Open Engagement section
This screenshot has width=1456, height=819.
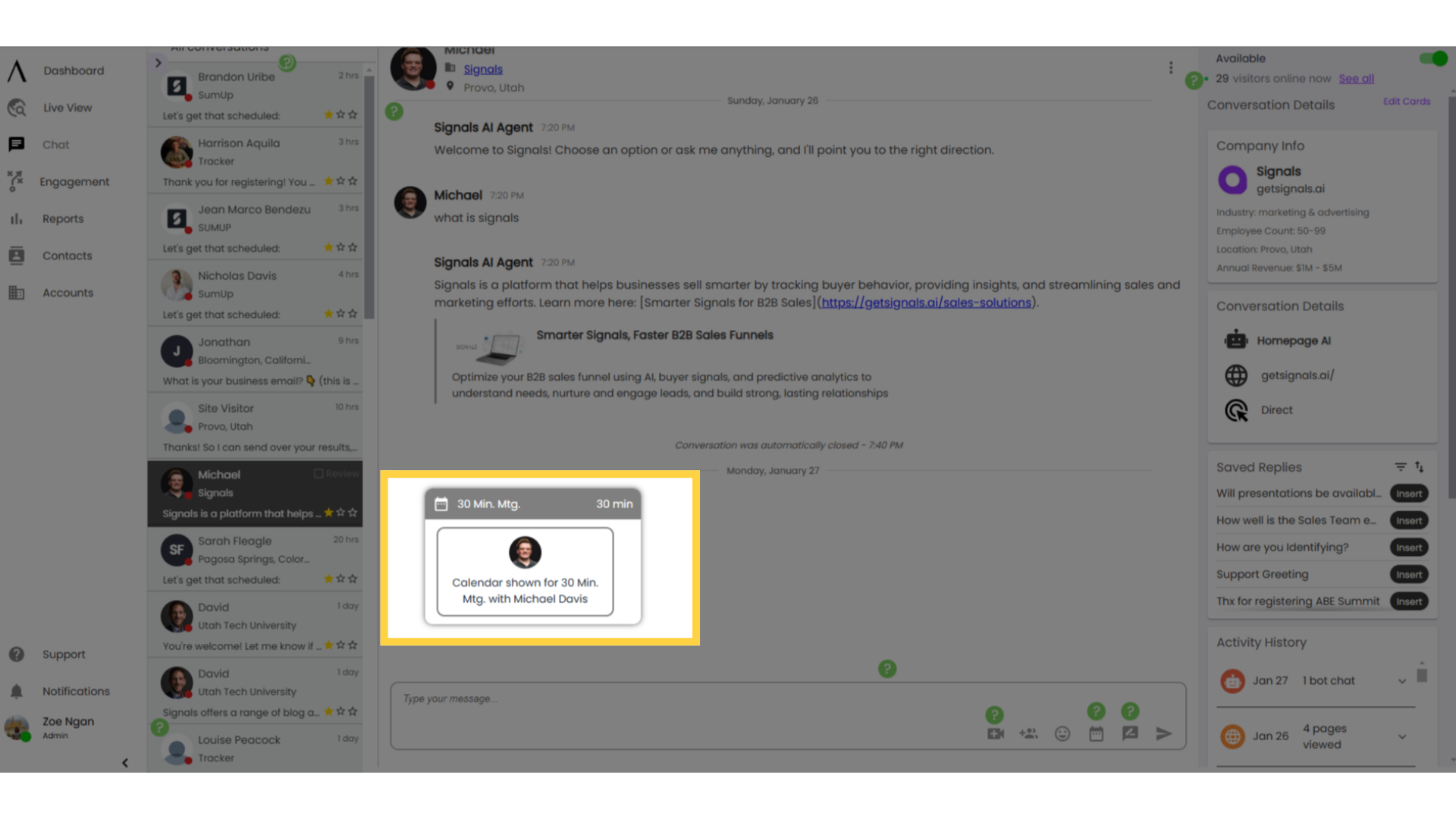coord(75,181)
